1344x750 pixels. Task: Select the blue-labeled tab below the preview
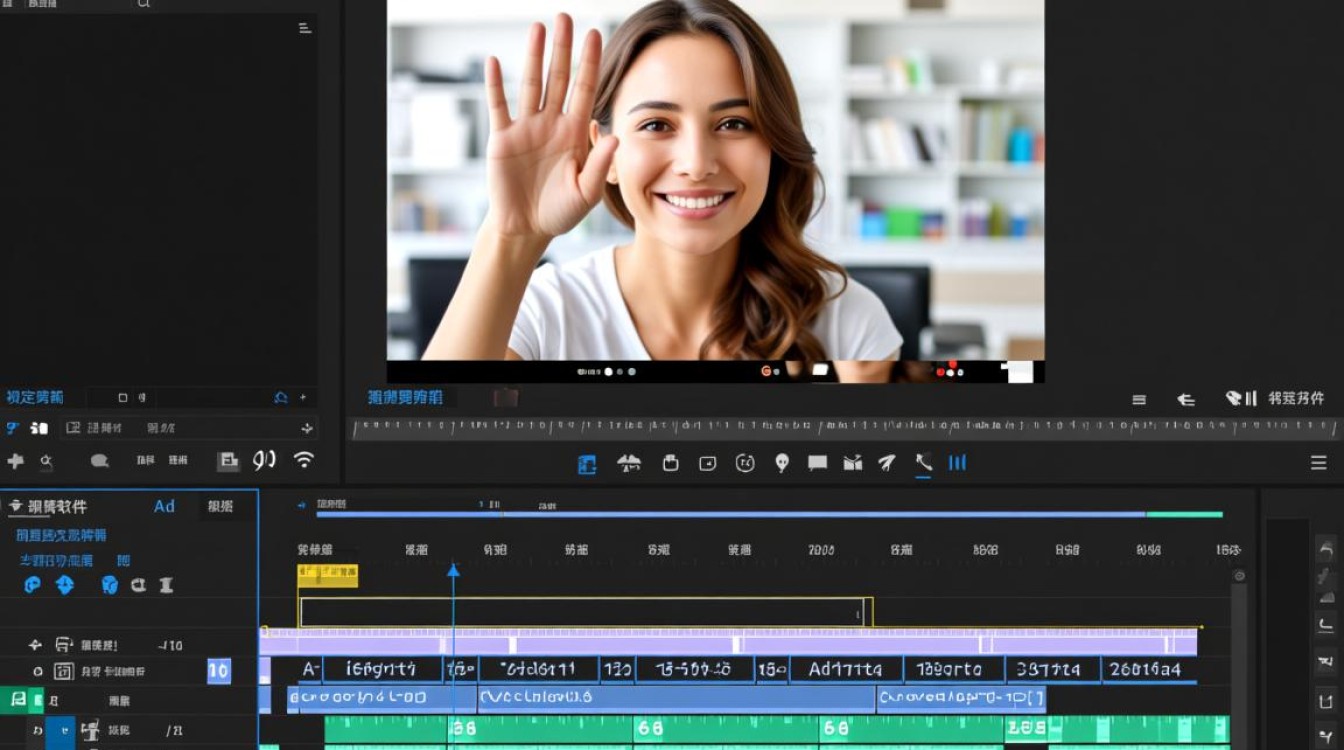pos(405,398)
